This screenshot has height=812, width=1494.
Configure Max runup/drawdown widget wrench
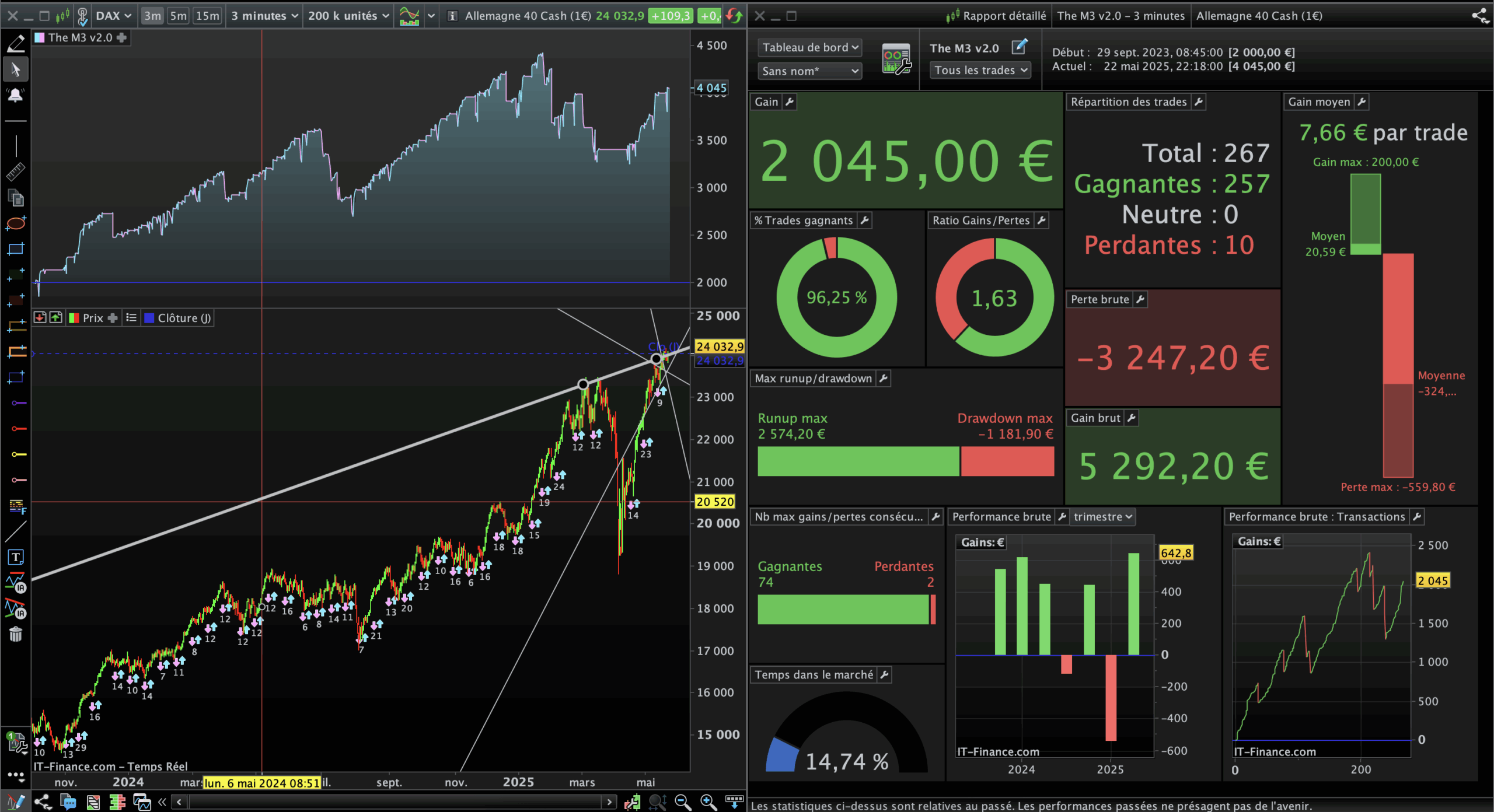(884, 379)
